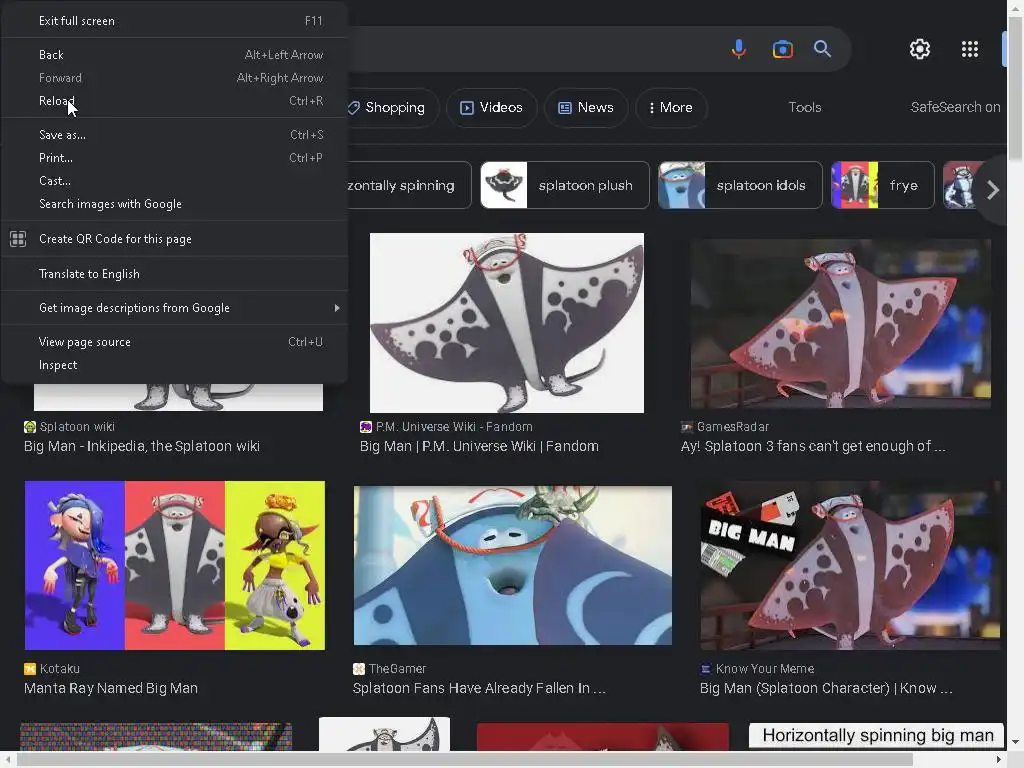
Task: Click the frye suggestion chip
Action: (882, 185)
